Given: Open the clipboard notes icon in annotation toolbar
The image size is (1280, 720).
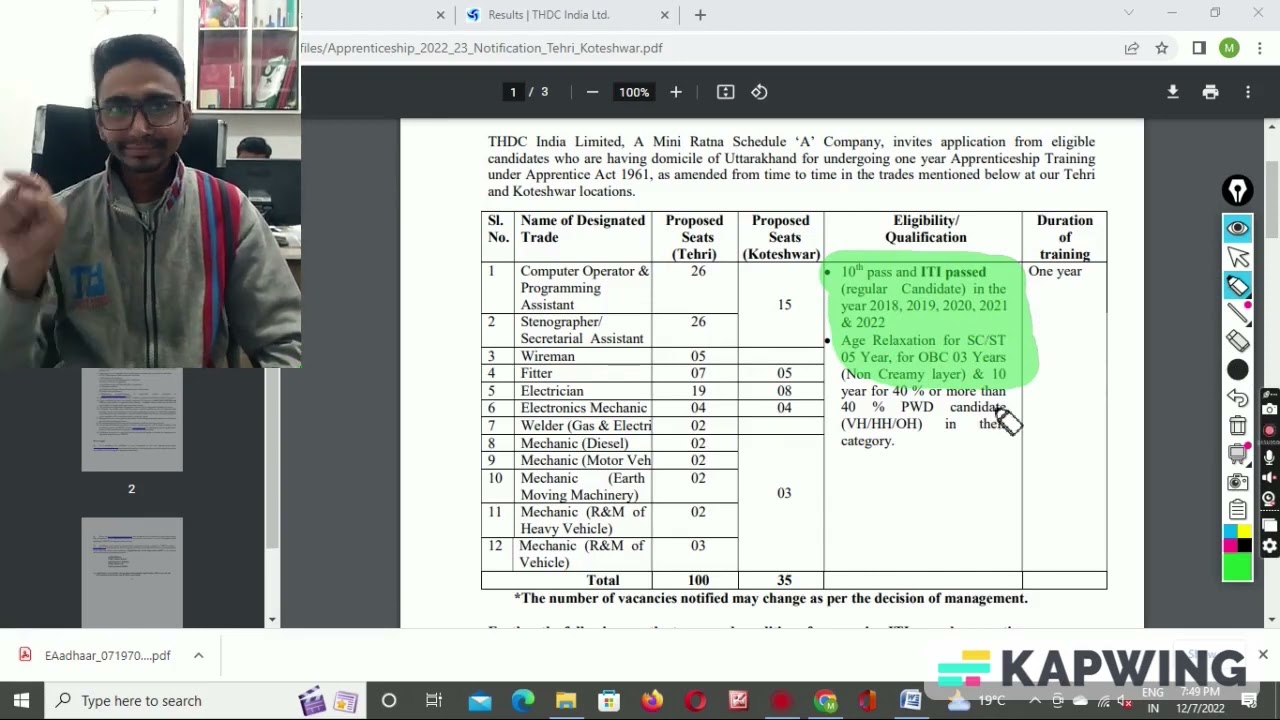Looking at the screenshot, I should pyautogui.click(x=1238, y=510).
